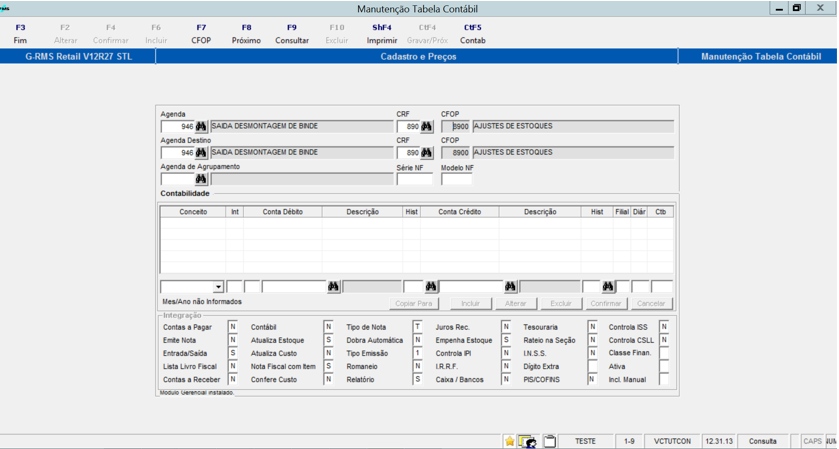Click the first AJUSTES DE ESTOQUES CFOP description

tap(573, 126)
